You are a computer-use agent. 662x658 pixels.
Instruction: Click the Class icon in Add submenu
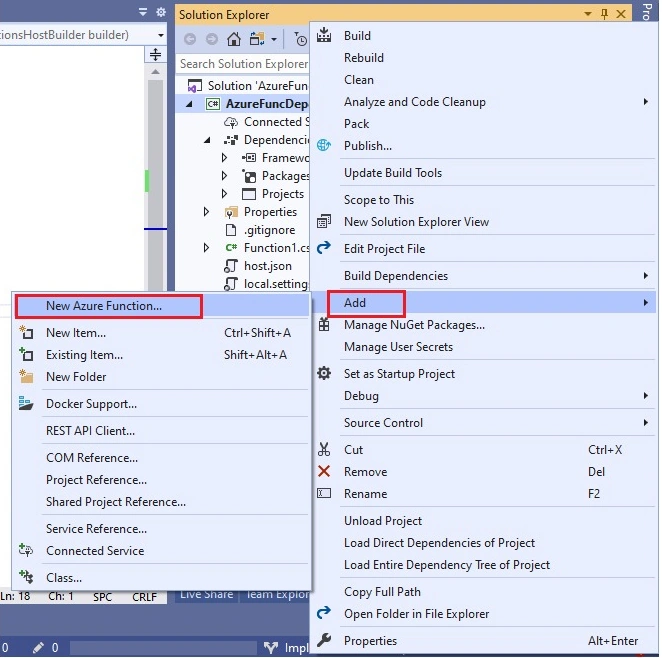[26, 577]
